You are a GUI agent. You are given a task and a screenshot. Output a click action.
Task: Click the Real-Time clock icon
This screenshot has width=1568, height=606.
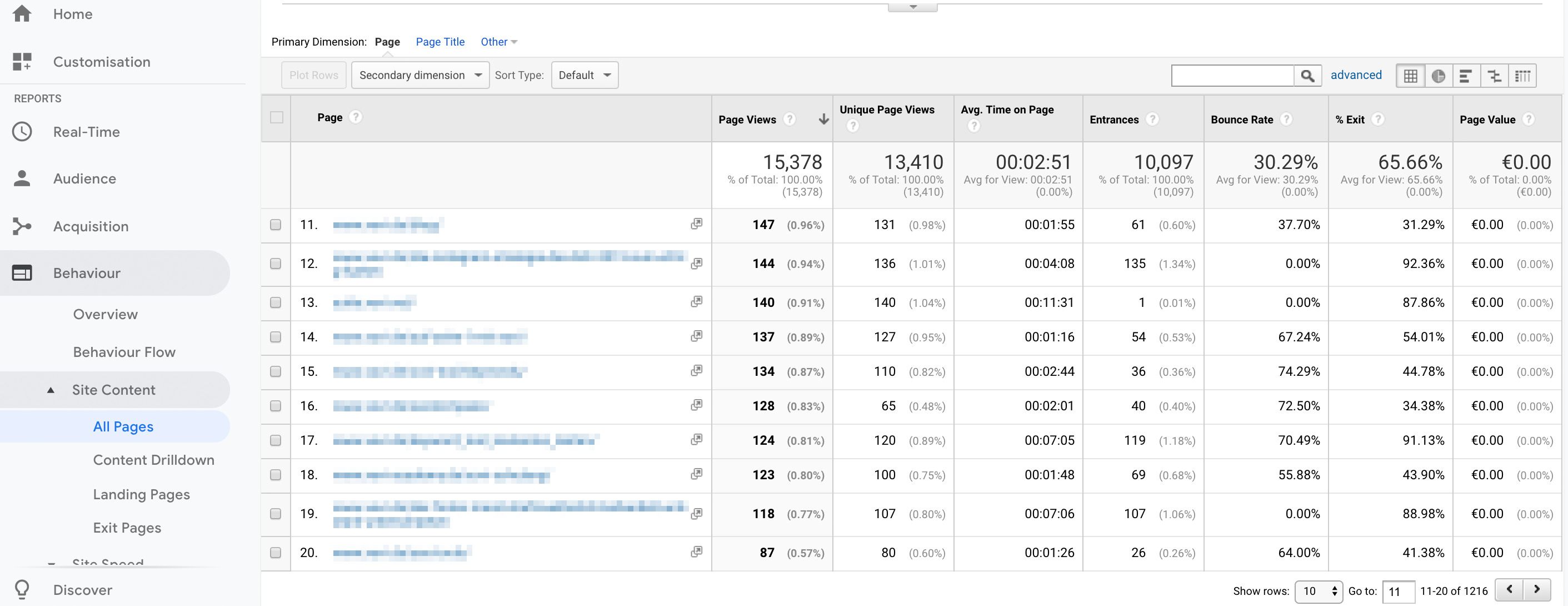point(22,132)
